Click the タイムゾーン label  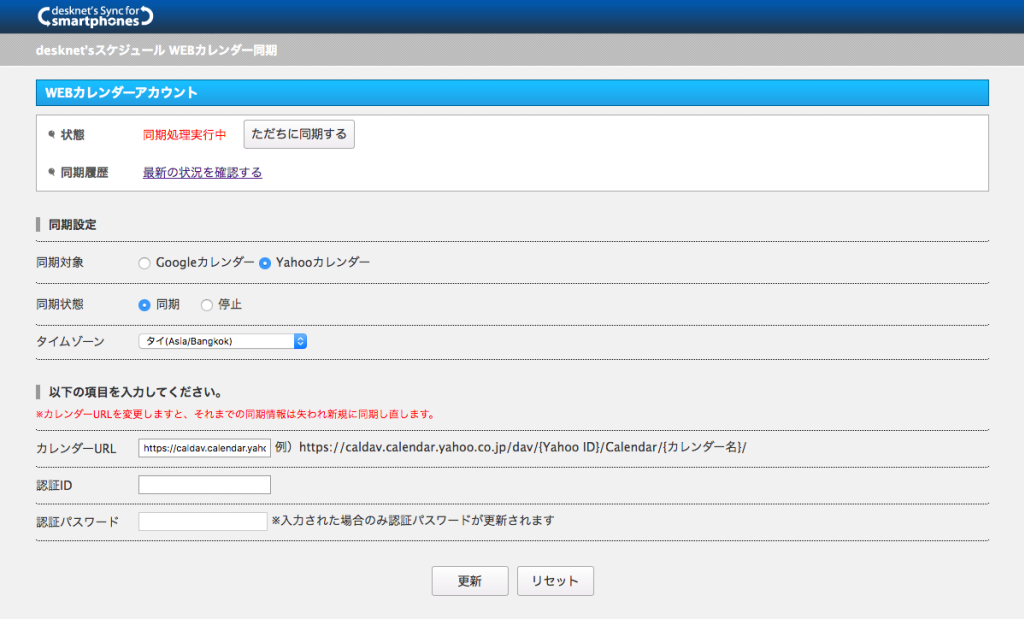[x=71, y=341]
